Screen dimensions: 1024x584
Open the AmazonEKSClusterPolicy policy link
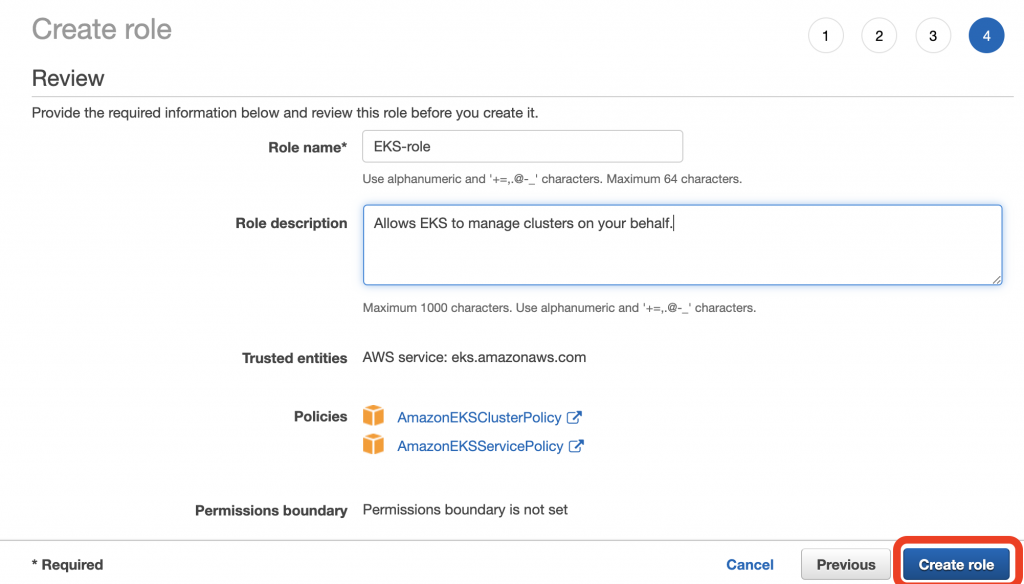click(479, 417)
